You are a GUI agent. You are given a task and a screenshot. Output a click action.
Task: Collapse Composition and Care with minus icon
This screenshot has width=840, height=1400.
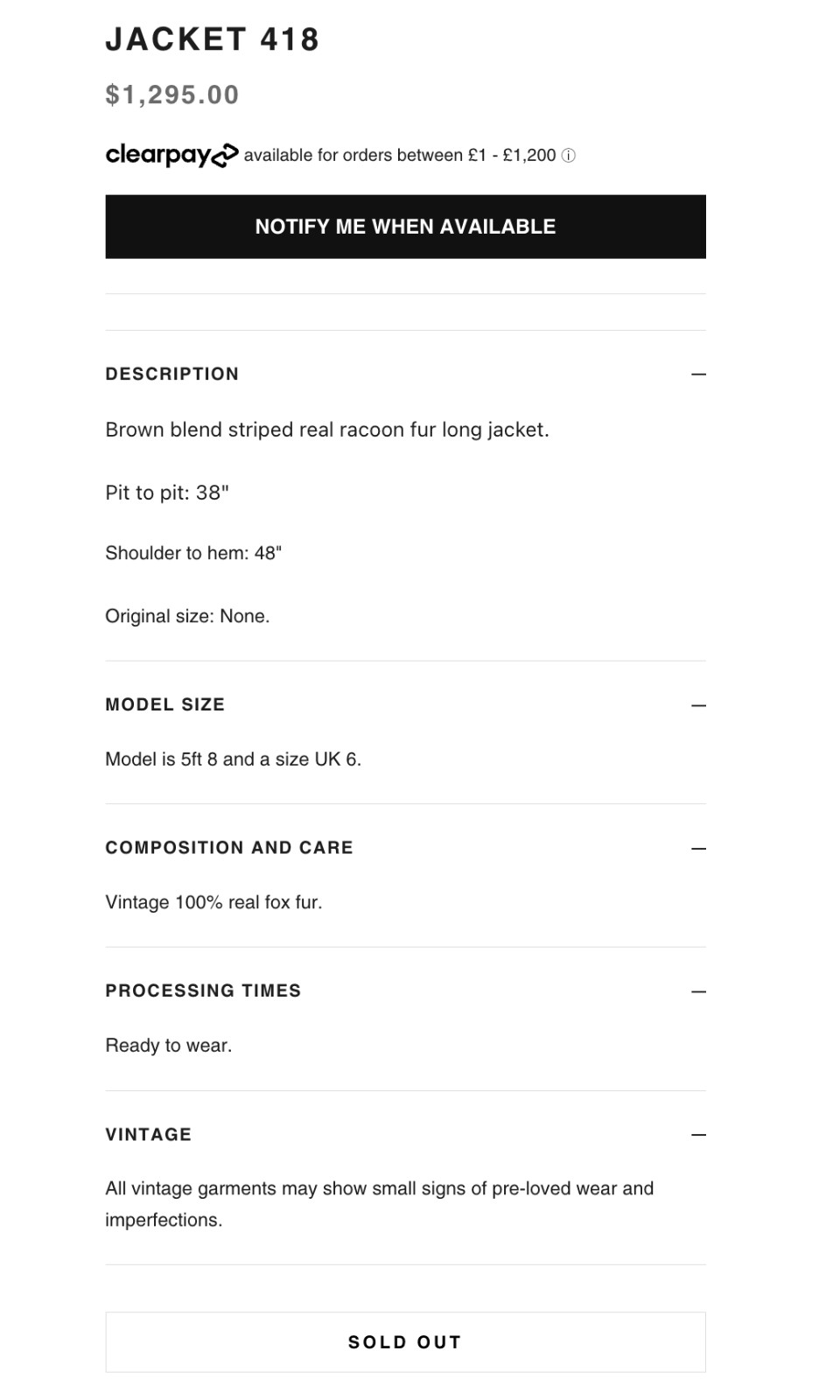(698, 848)
